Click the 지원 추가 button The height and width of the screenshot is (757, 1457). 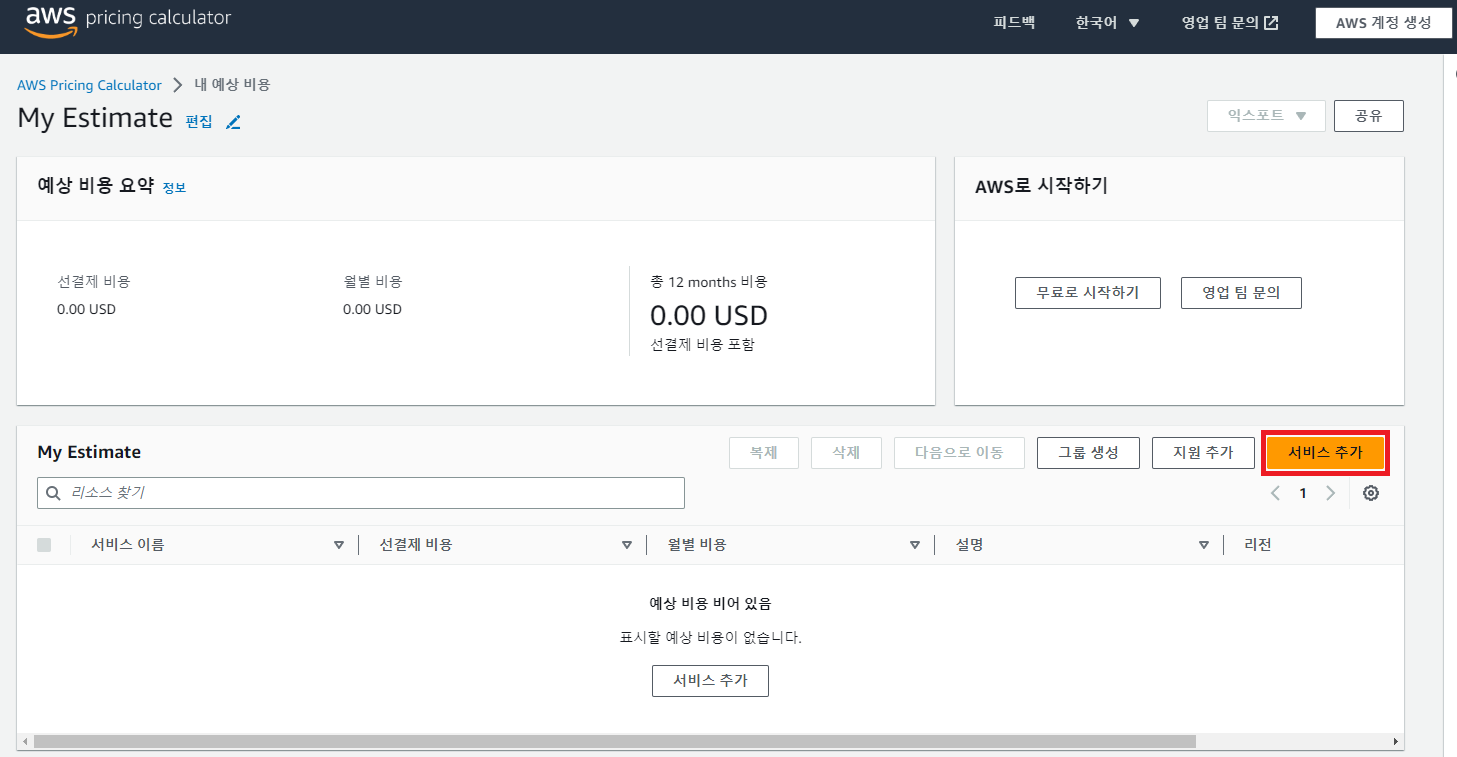point(1203,453)
